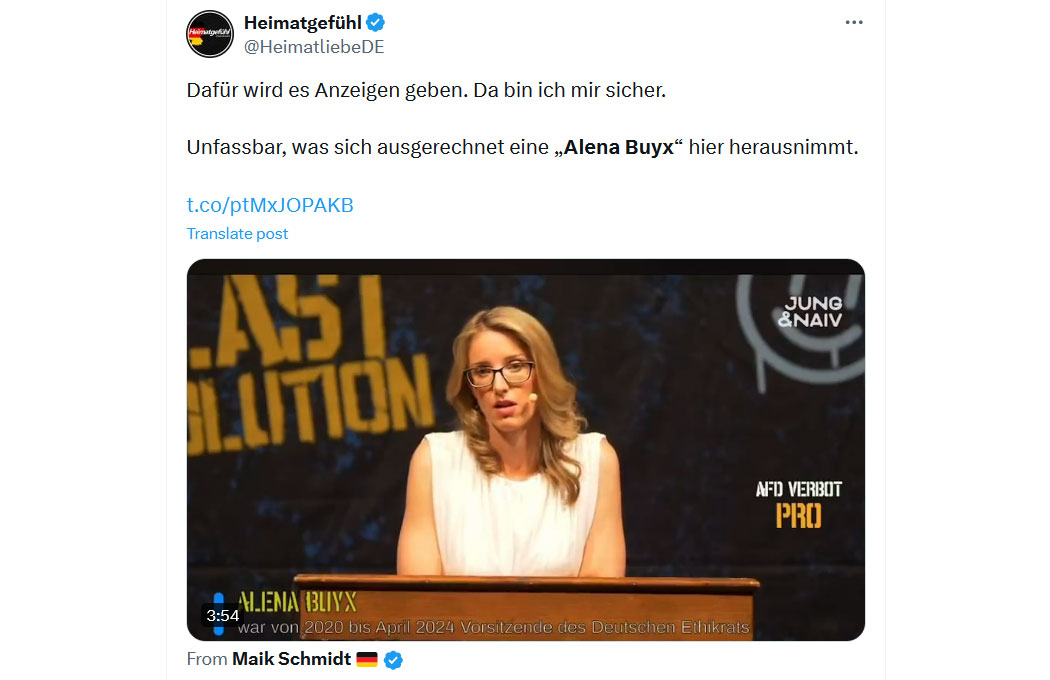1050x680 pixels.
Task: Open the three-dot more options menu
Action: pyautogui.click(x=854, y=22)
